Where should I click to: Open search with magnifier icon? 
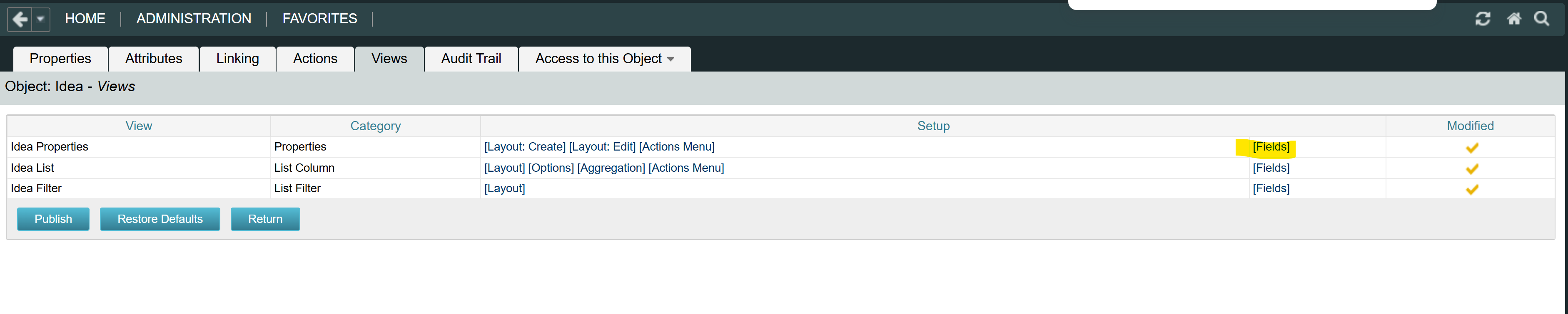coord(1541,19)
